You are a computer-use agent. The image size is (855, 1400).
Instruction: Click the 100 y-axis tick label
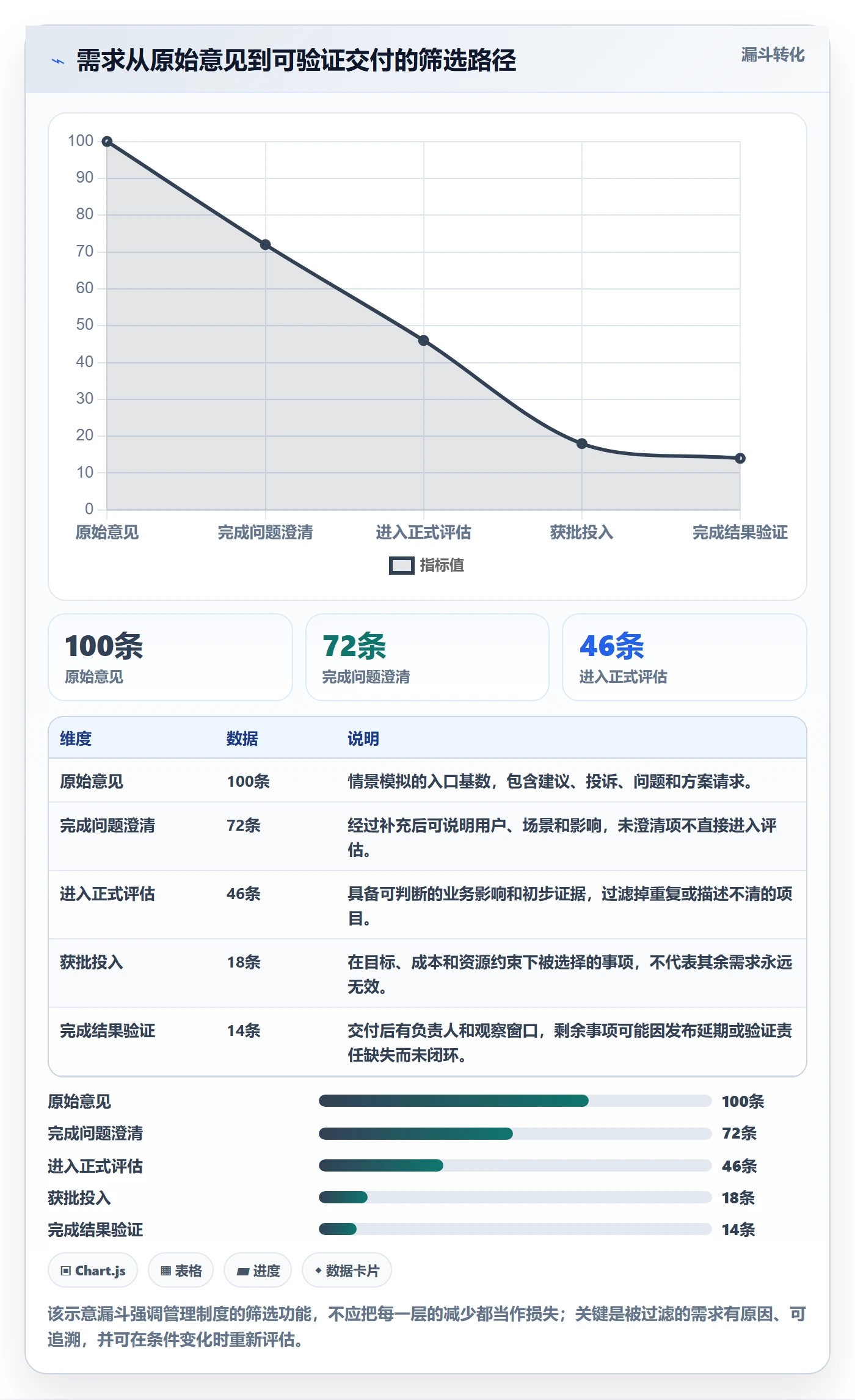(x=81, y=141)
